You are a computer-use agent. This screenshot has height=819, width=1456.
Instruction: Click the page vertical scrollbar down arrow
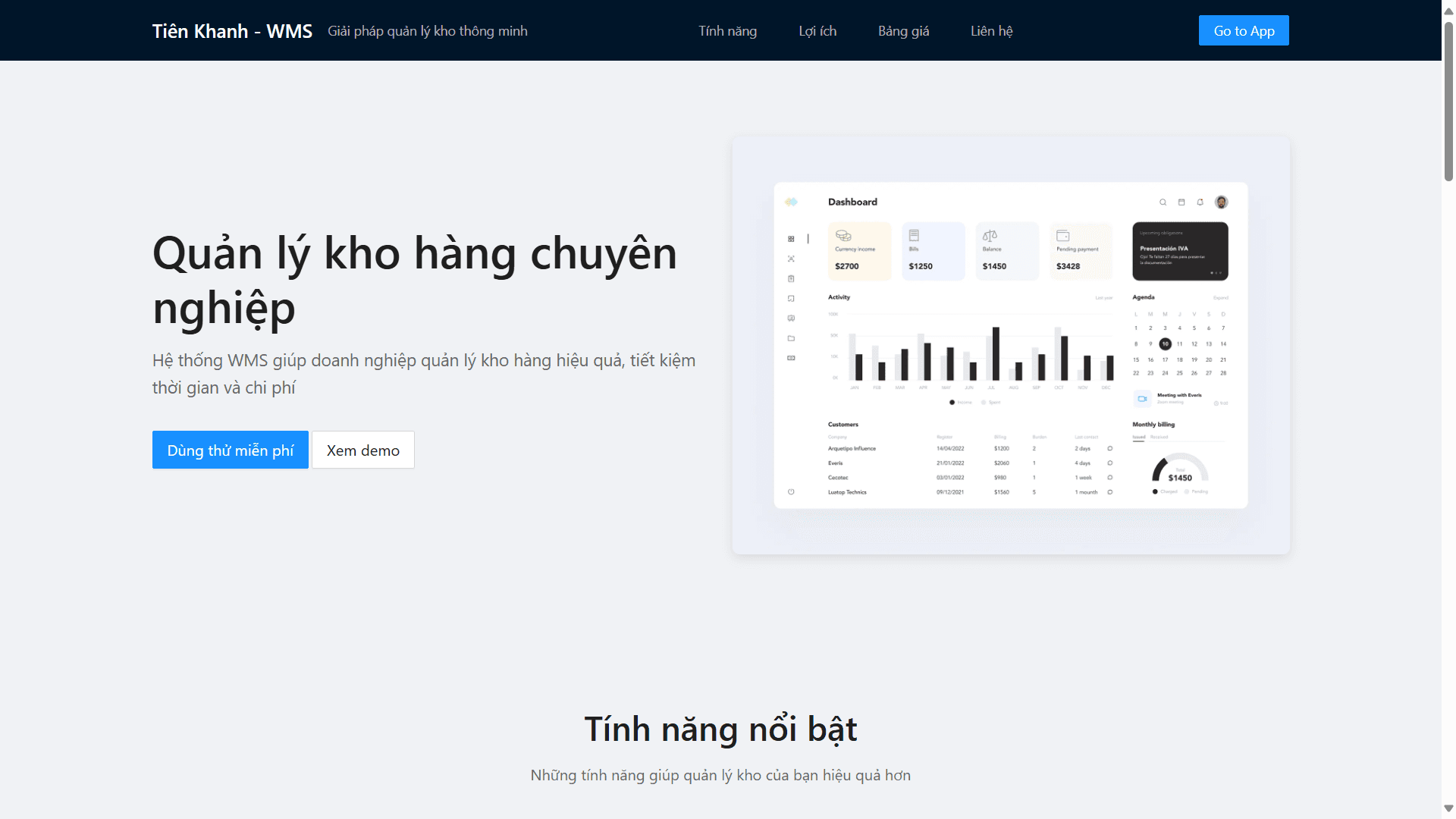click(x=1448, y=808)
